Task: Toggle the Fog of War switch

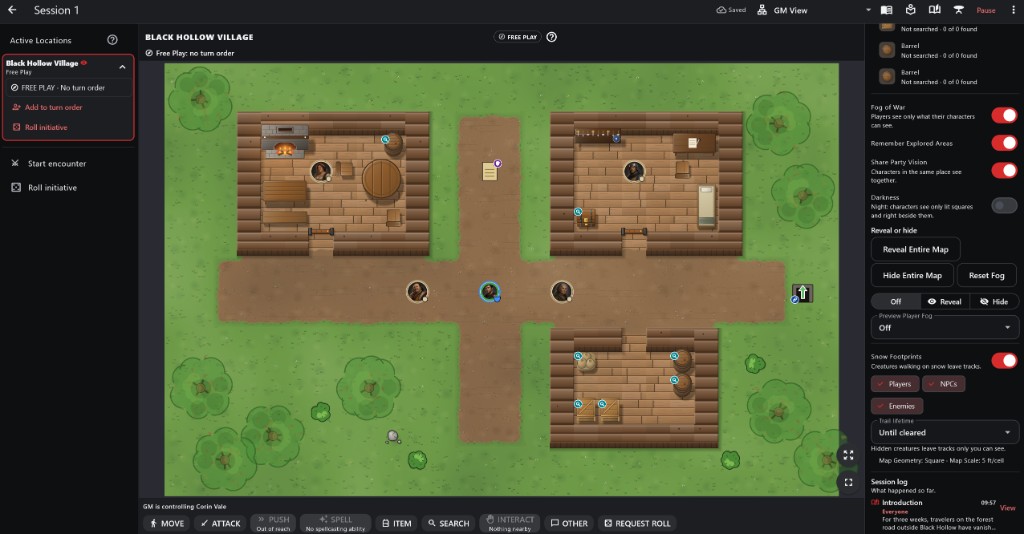Action: point(1004,116)
